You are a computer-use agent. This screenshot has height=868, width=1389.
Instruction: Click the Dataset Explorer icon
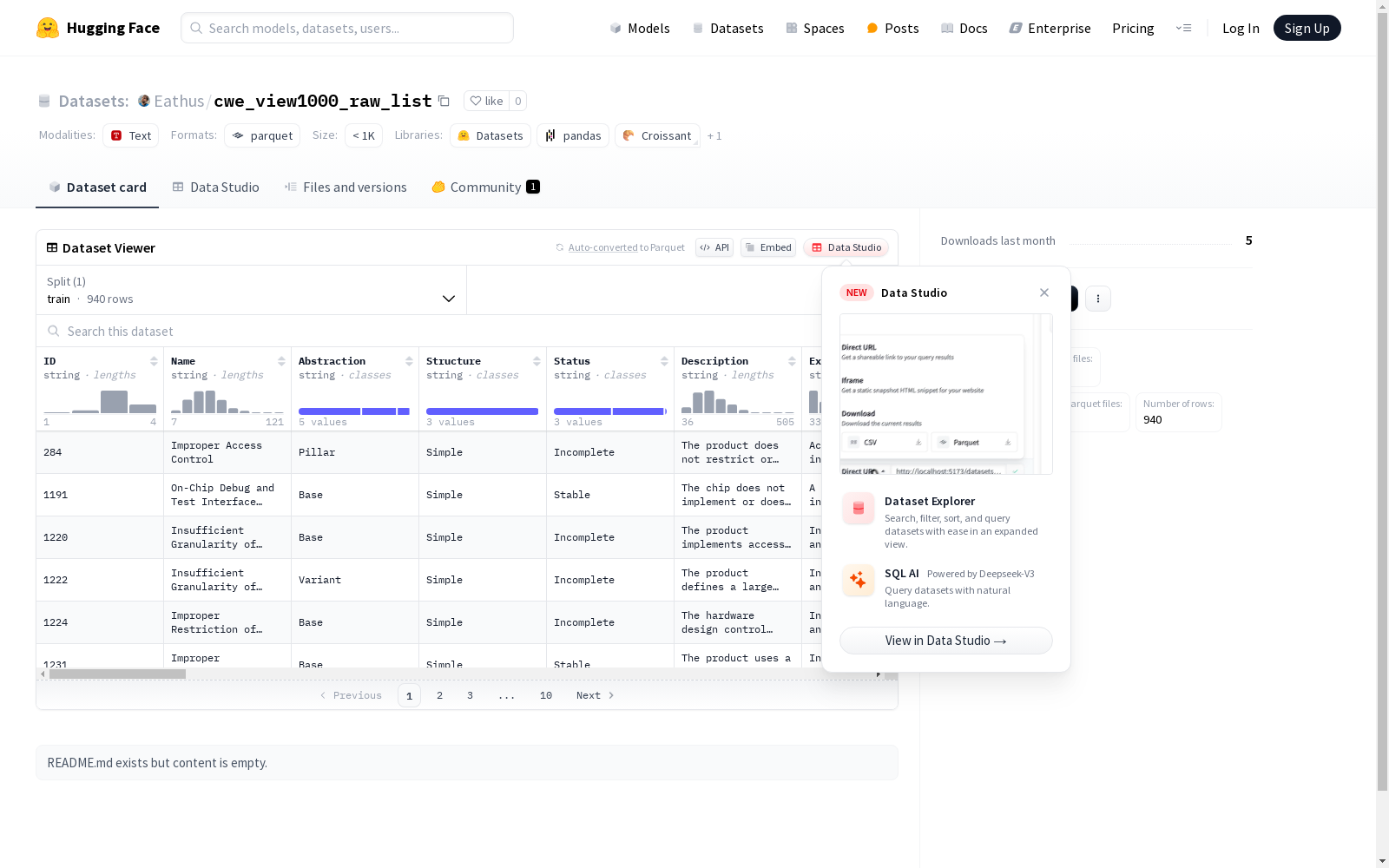pos(858,509)
